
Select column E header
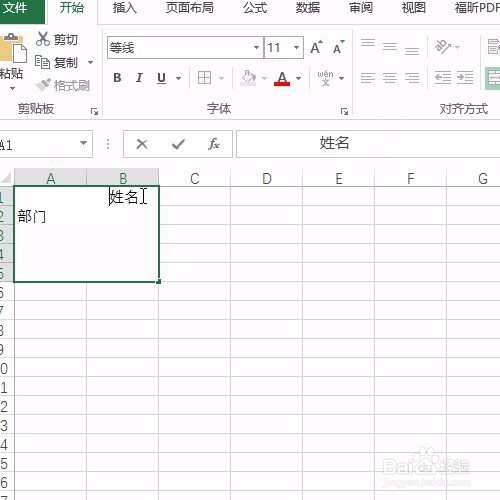339,179
